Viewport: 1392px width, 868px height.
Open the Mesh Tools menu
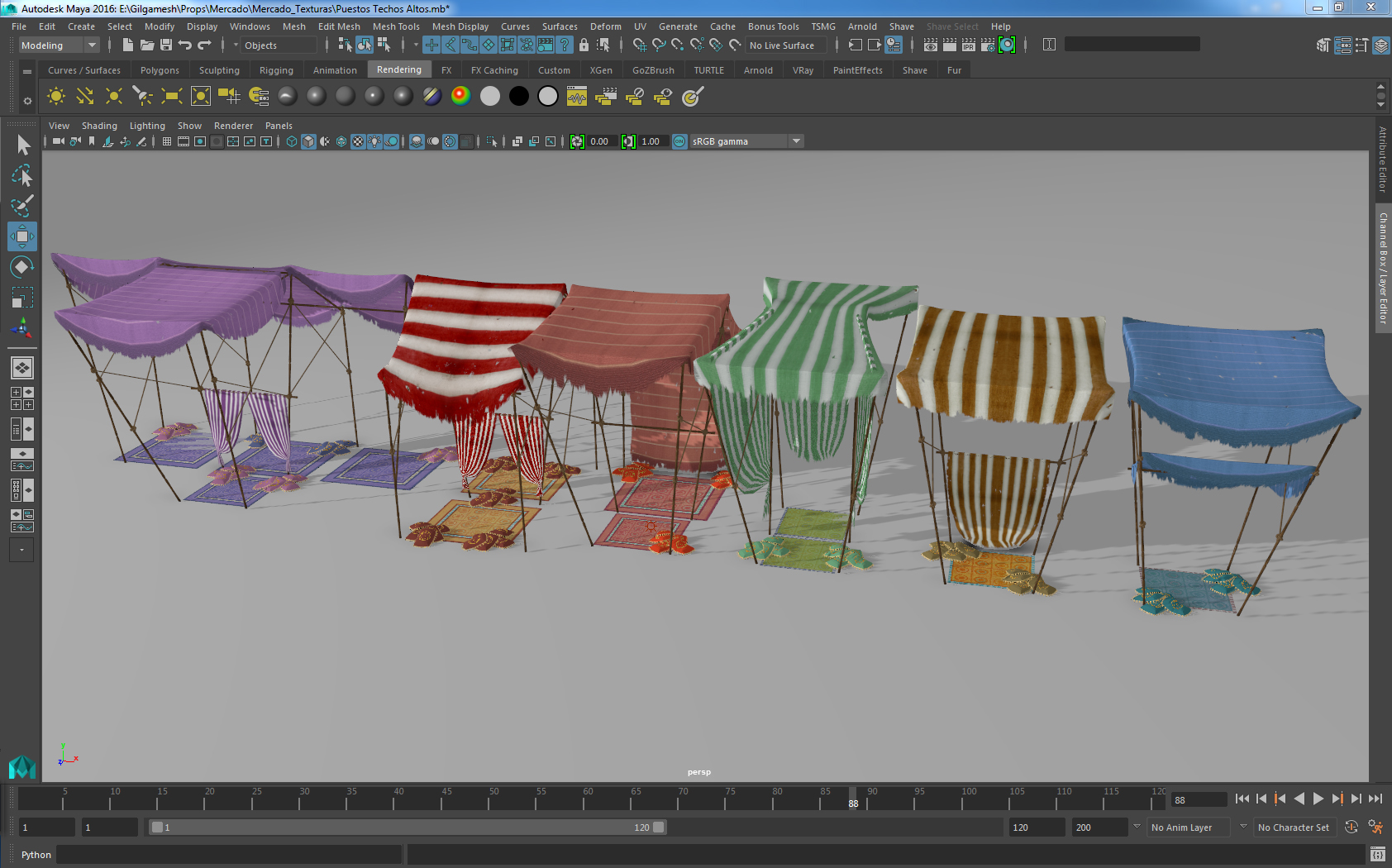tap(396, 26)
